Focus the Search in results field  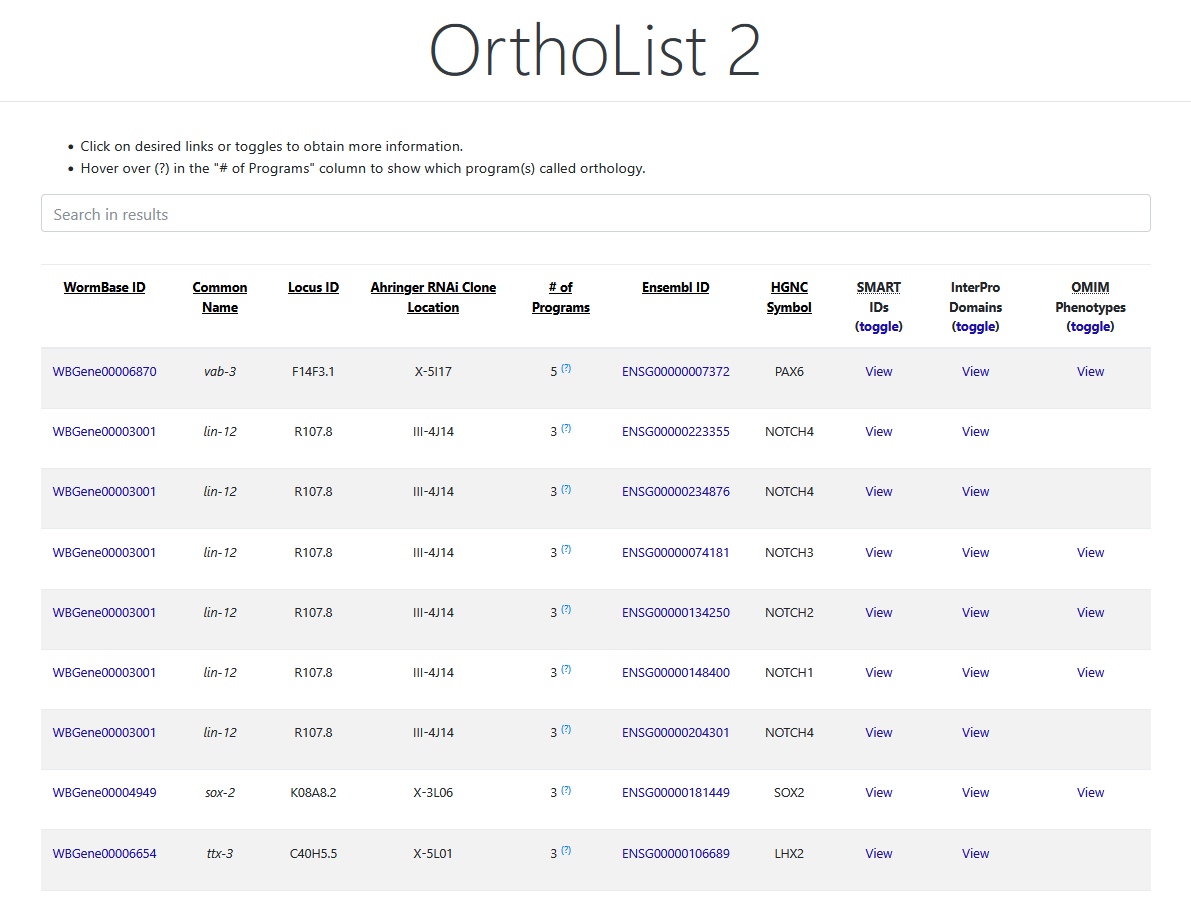(595, 214)
